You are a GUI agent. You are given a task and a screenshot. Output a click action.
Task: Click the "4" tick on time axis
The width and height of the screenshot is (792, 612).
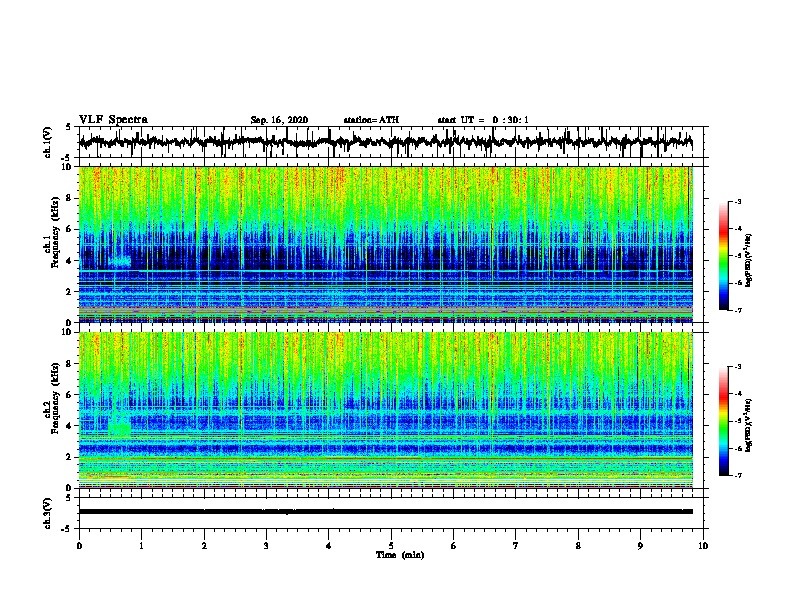[x=329, y=546]
